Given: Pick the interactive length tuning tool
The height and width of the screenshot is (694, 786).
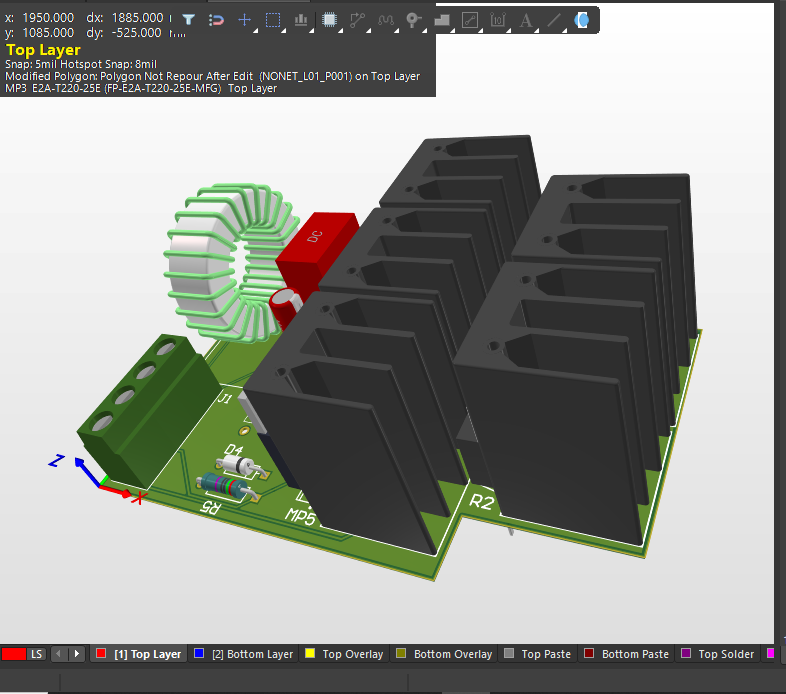Looking at the screenshot, I should (385, 20).
